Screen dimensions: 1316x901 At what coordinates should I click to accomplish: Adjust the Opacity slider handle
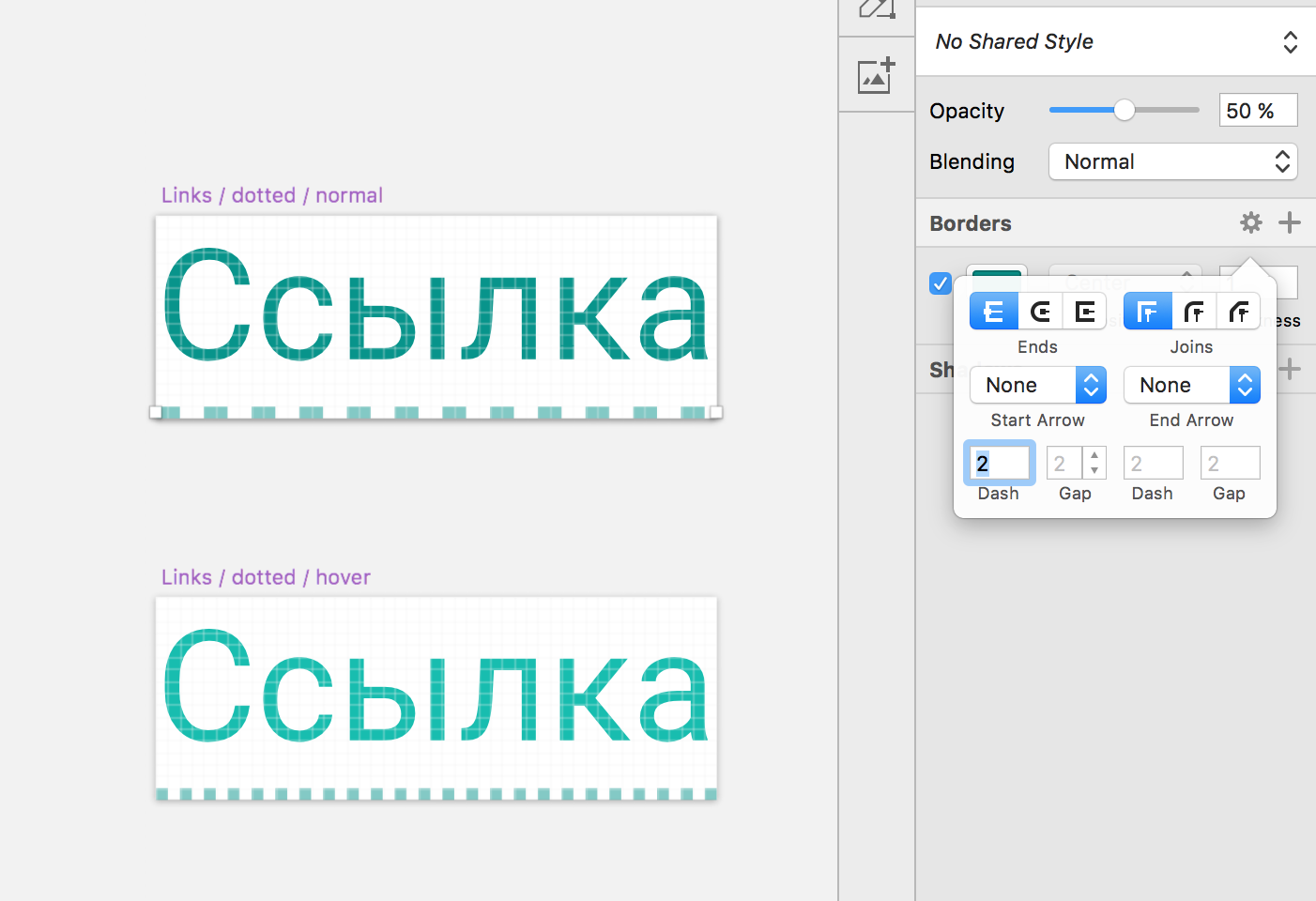1125,111
